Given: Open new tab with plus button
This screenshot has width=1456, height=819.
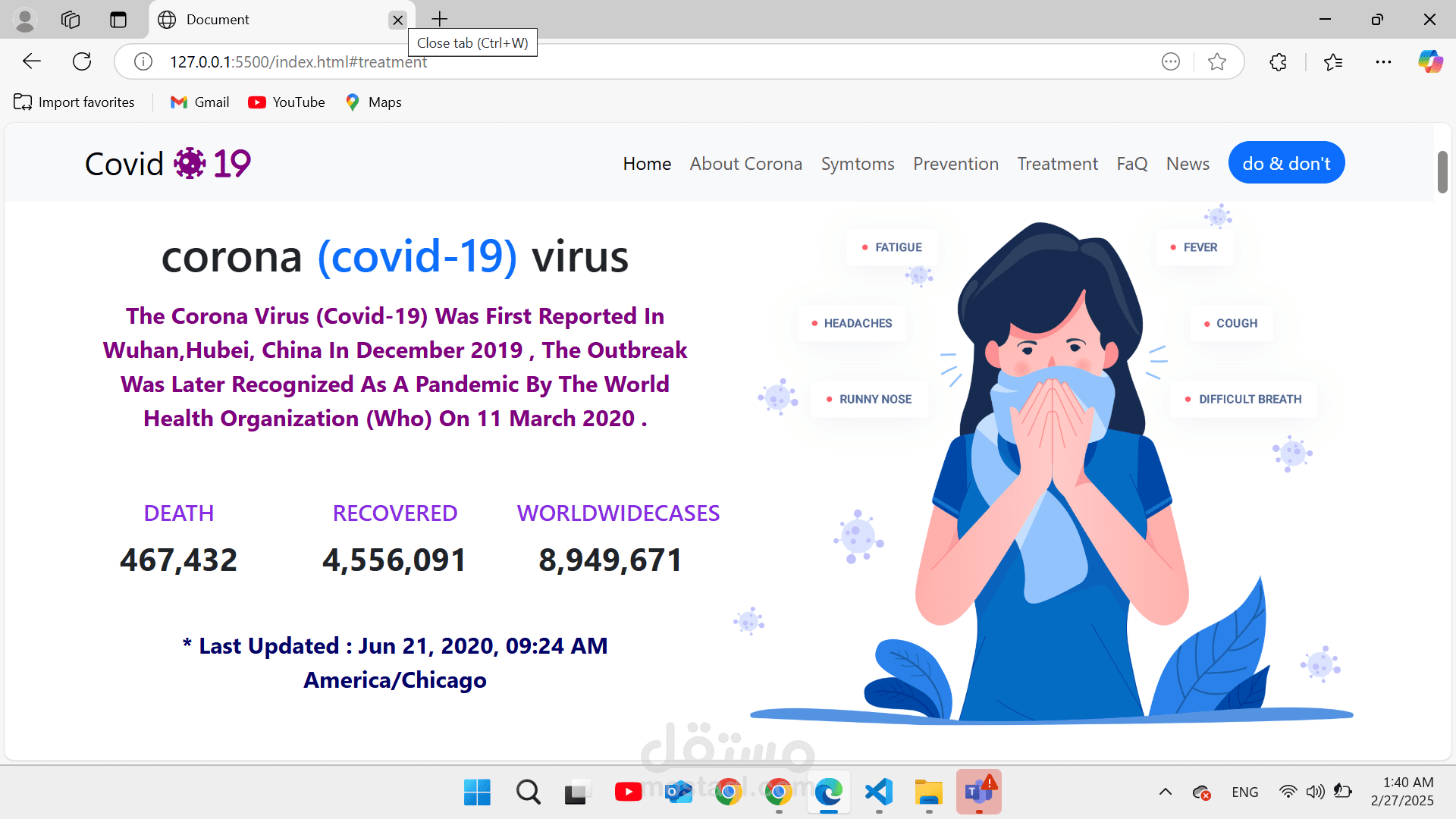Looking at the screenshot, I should [440, 20].
